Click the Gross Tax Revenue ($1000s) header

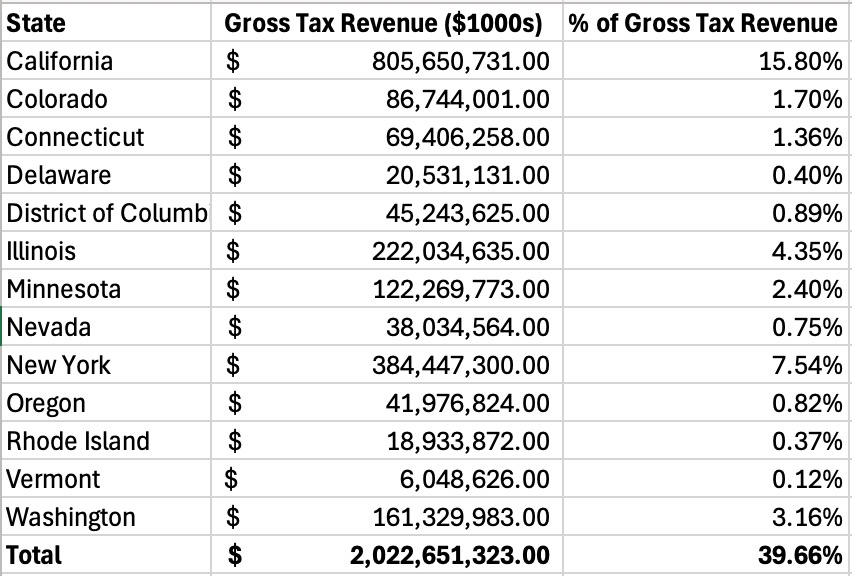coord(387,24)
